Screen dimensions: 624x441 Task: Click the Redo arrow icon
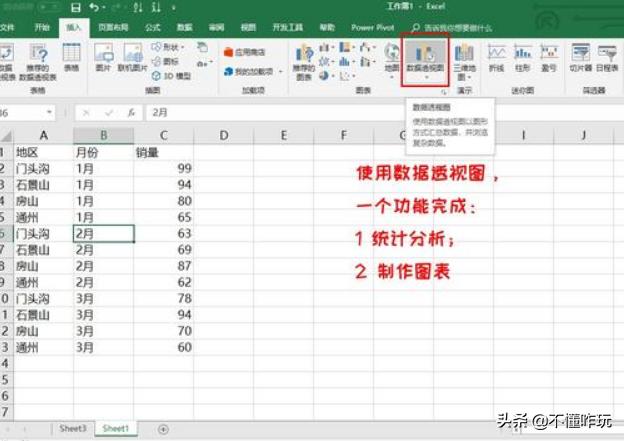[115, 7]
